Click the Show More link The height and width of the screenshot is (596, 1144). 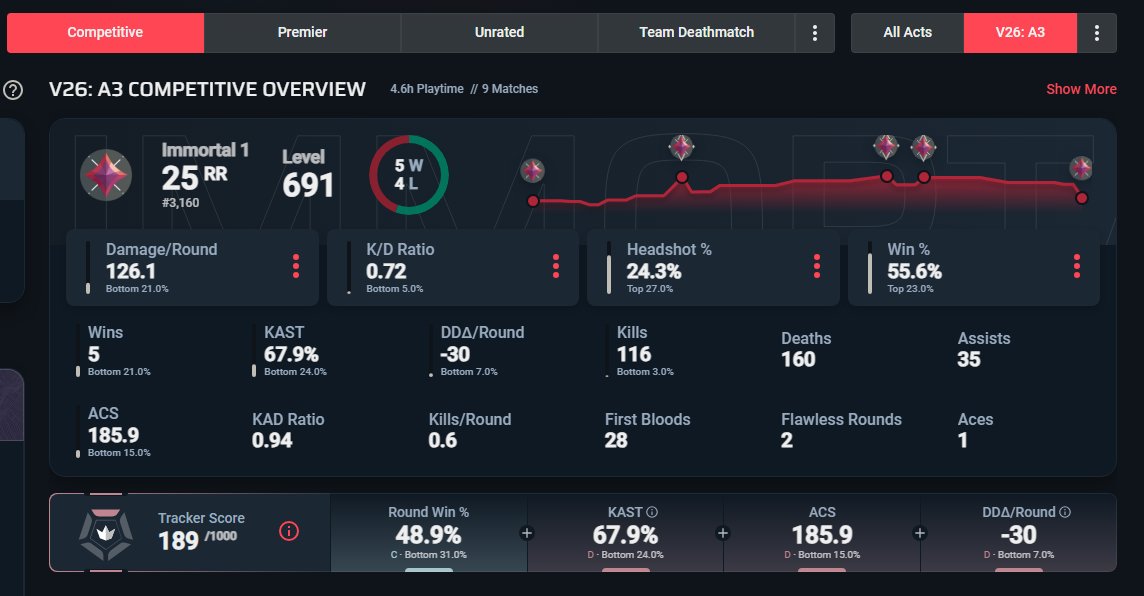click(x=1081, y=89)
